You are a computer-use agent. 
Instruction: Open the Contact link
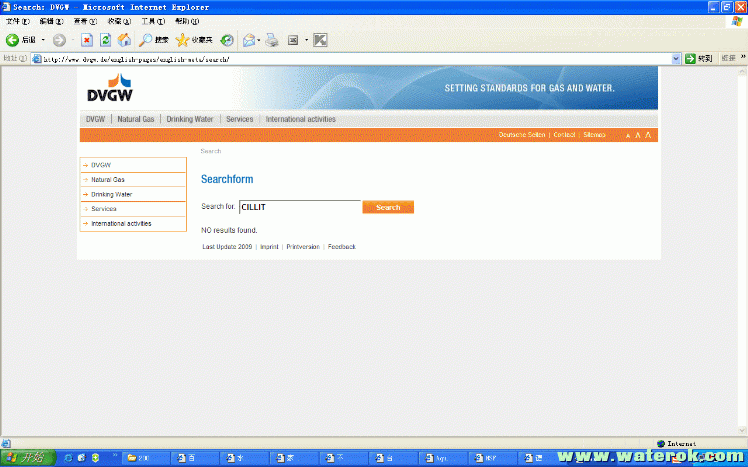pyautogui.click(x=564, y=135)
